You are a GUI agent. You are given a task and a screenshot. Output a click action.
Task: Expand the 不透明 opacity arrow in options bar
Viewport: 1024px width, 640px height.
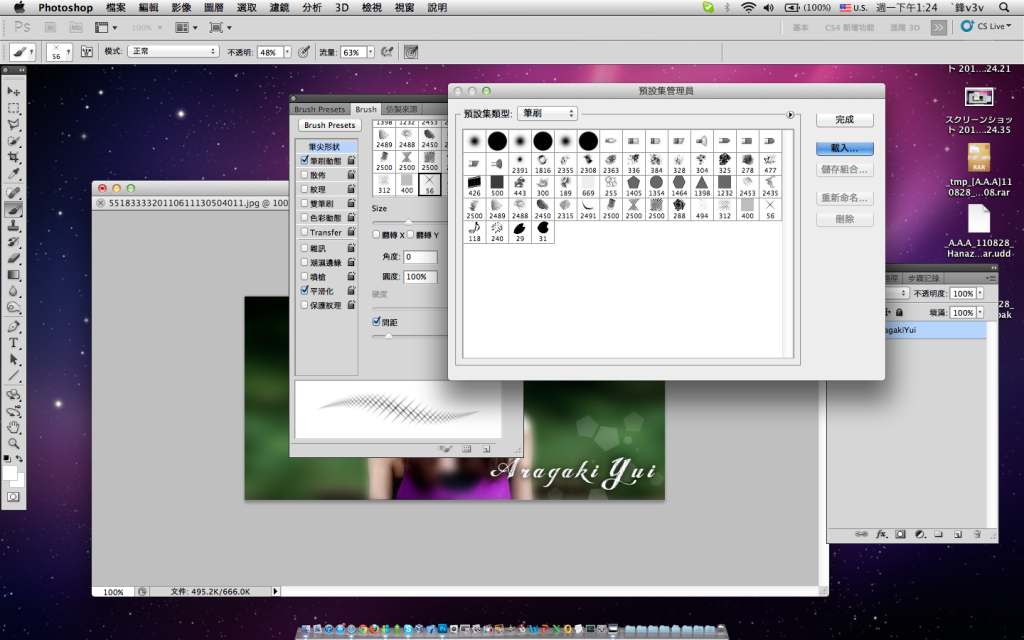(x=288, y=51)
